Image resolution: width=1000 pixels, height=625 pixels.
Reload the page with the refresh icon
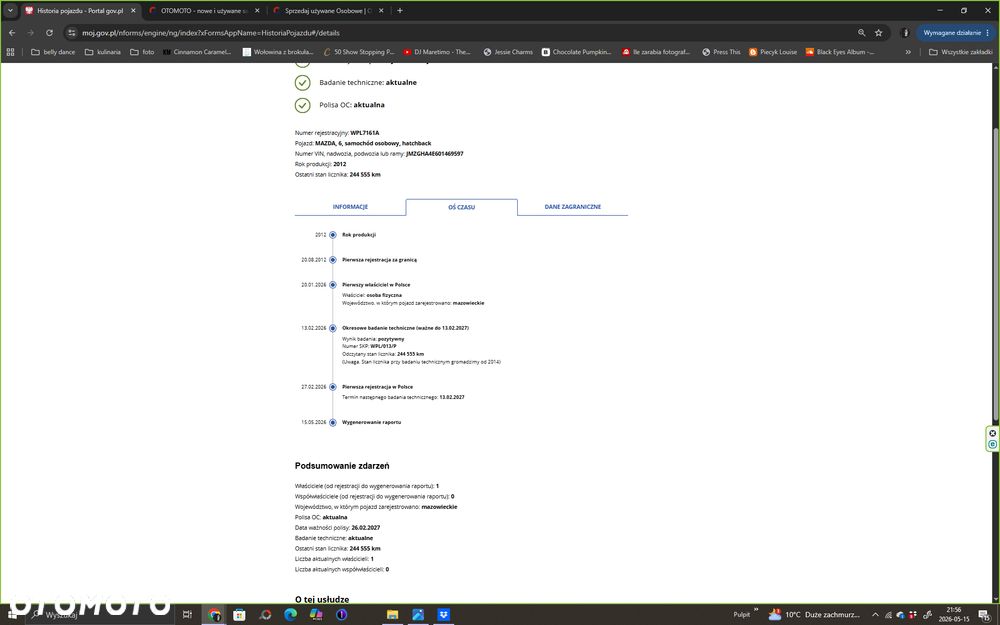point(49,33)
